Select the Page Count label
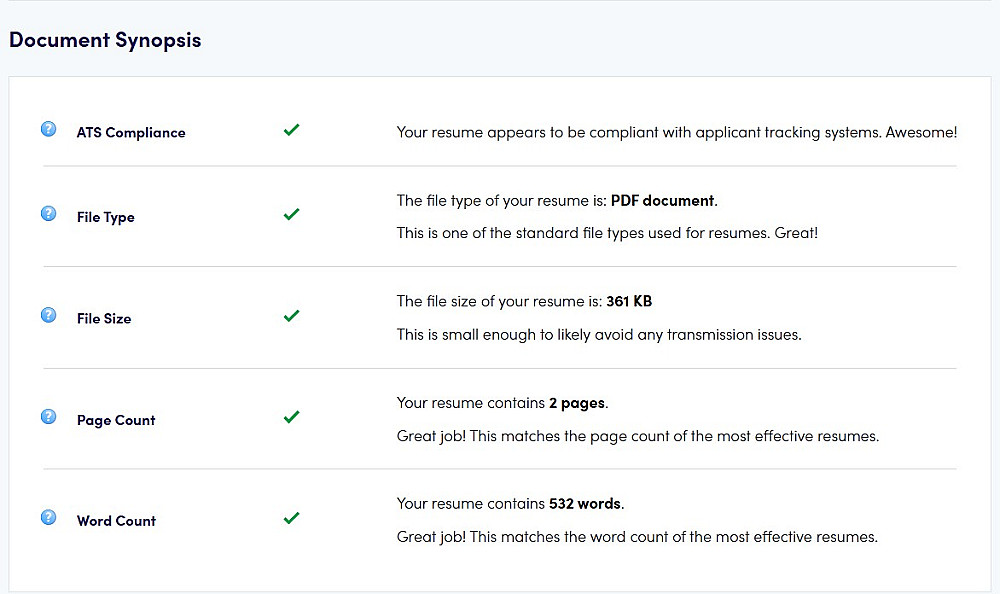 pos(116,420)
